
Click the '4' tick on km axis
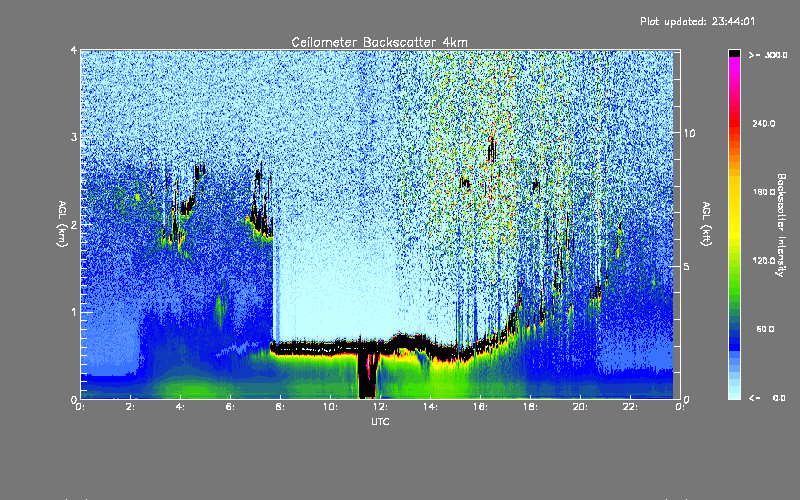pyautogui.click(x=74, y=51)
